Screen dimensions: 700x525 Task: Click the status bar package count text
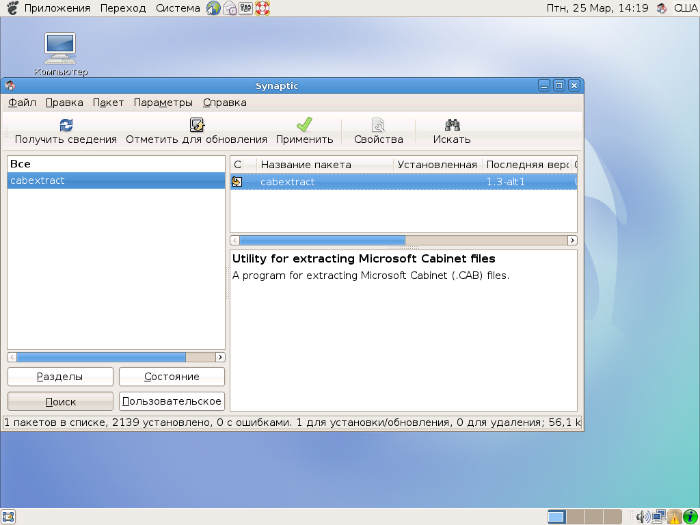click(x=292, y=422)
